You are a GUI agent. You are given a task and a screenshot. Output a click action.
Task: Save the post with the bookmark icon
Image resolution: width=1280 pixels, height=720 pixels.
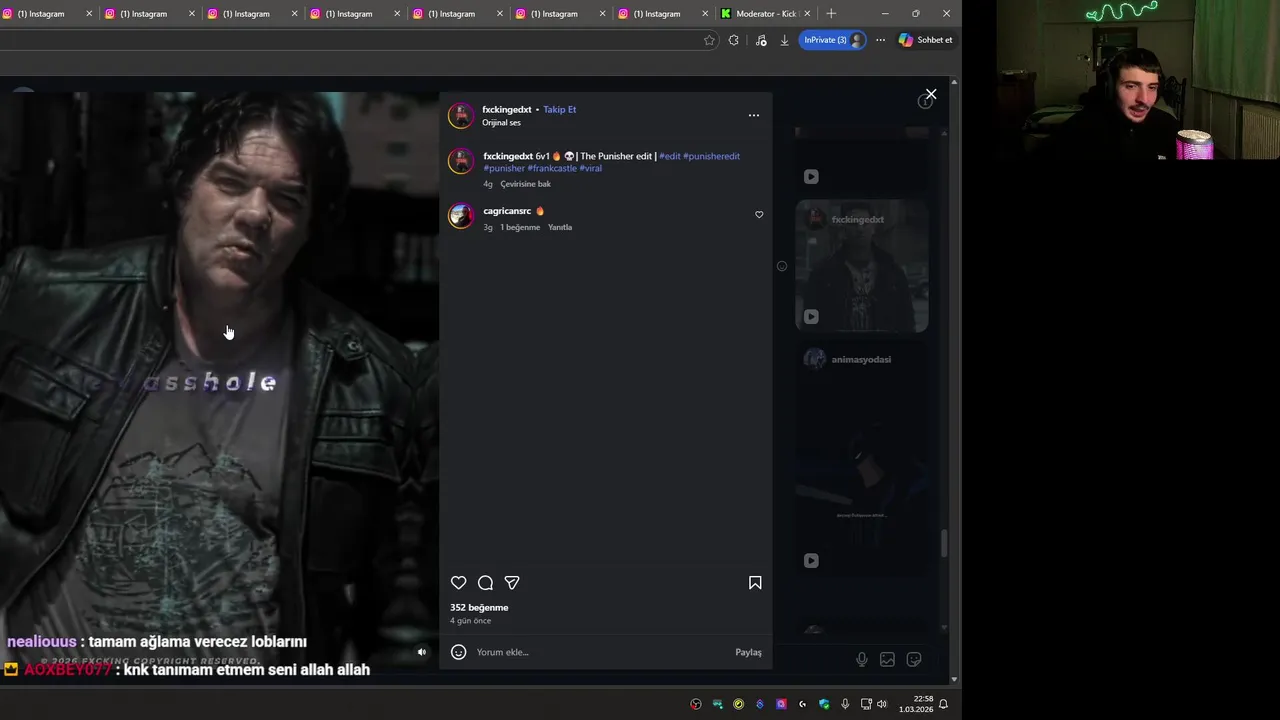(755, 583)
